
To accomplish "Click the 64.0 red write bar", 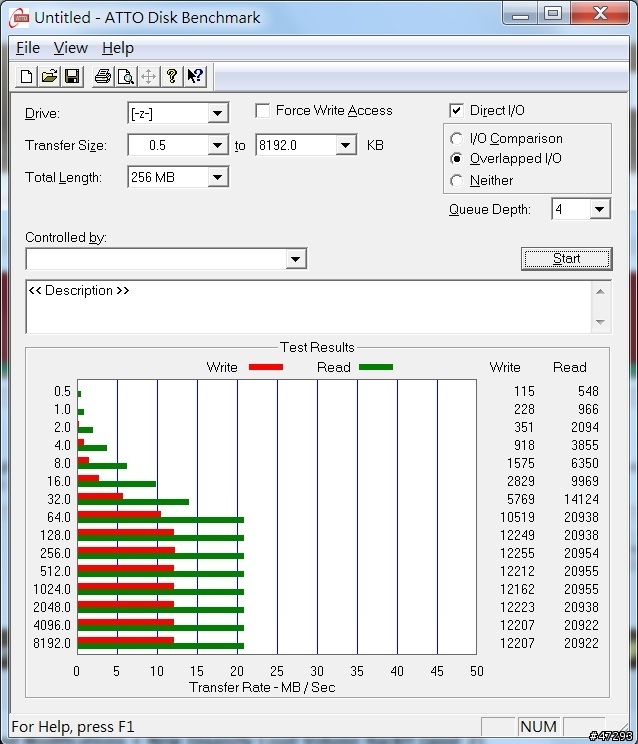I will (119, 514).
